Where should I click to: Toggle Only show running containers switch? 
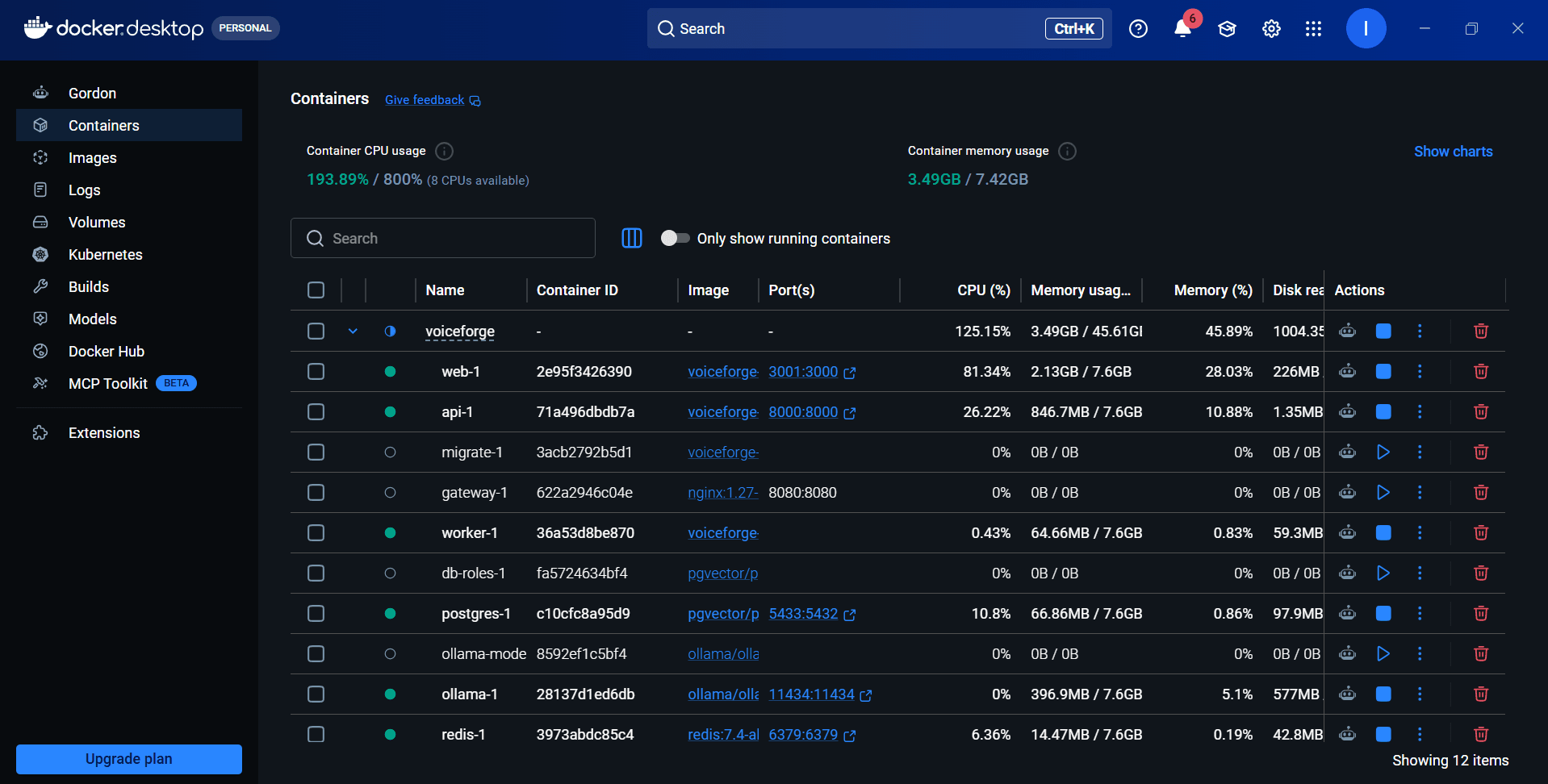tap(675, 238)
